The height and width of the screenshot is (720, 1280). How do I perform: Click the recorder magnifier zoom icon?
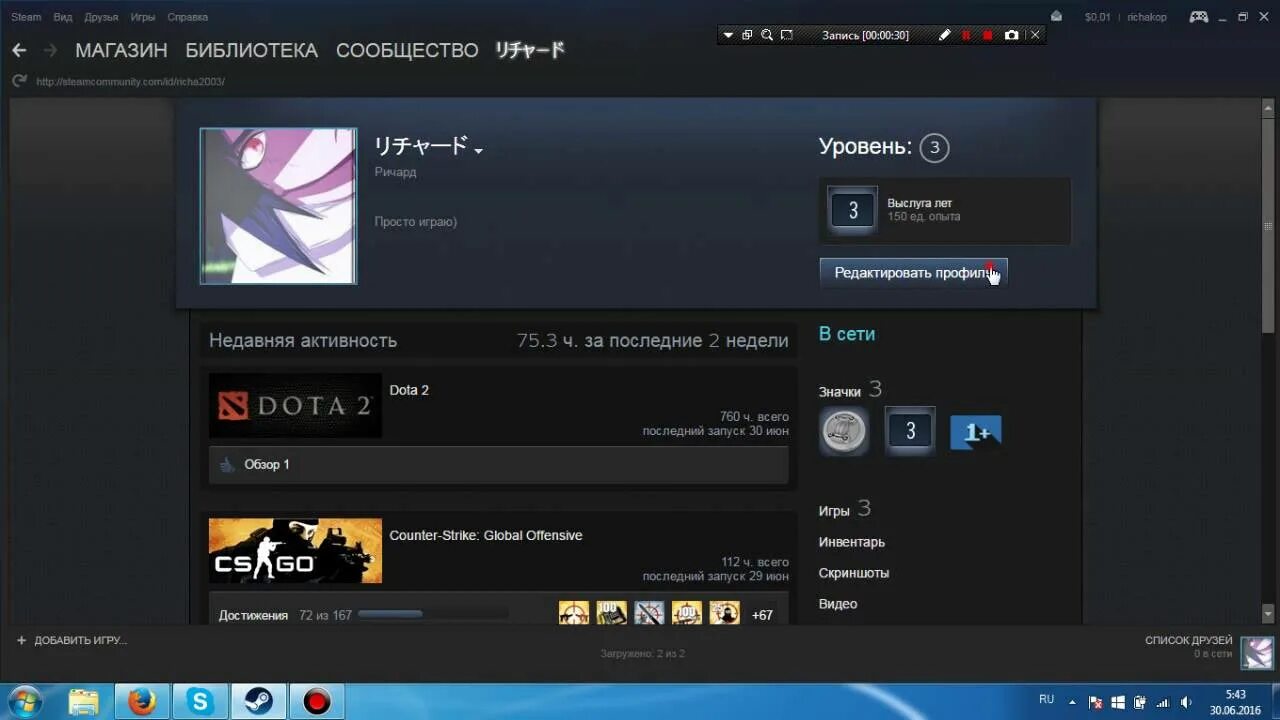pos(767,35)
